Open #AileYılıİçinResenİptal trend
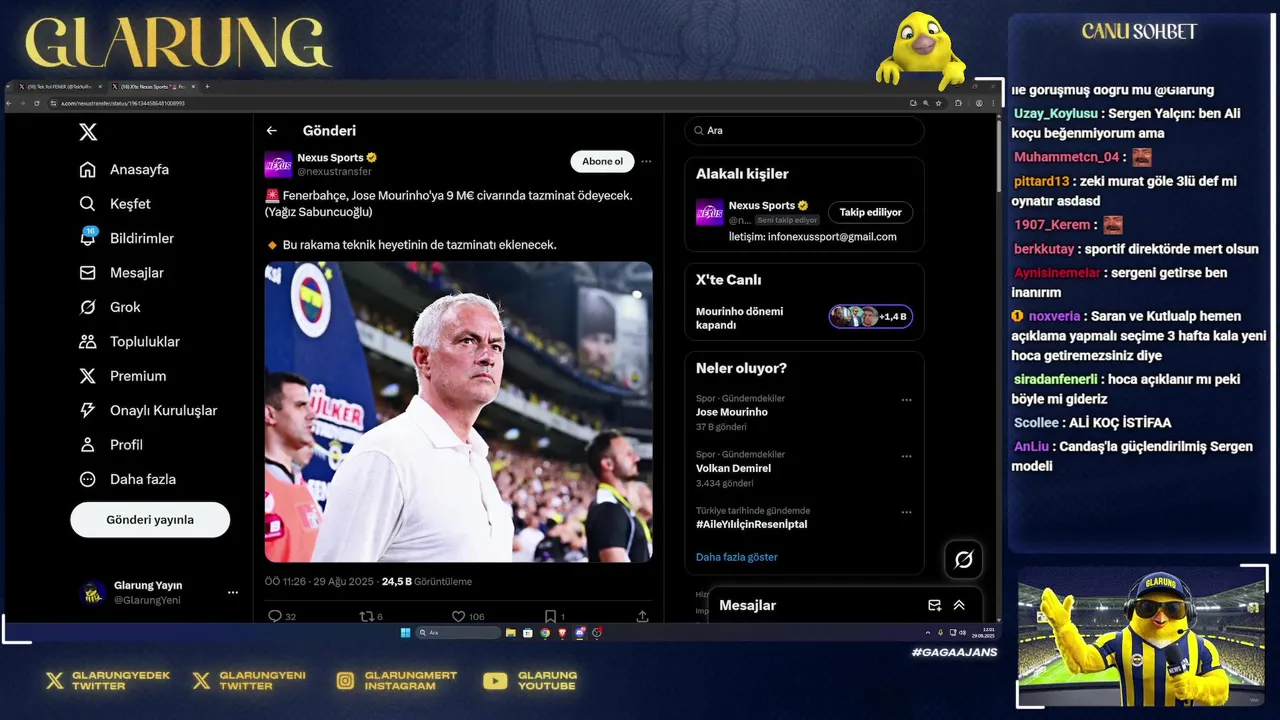 pyautogui.click(x=751, y=524)
